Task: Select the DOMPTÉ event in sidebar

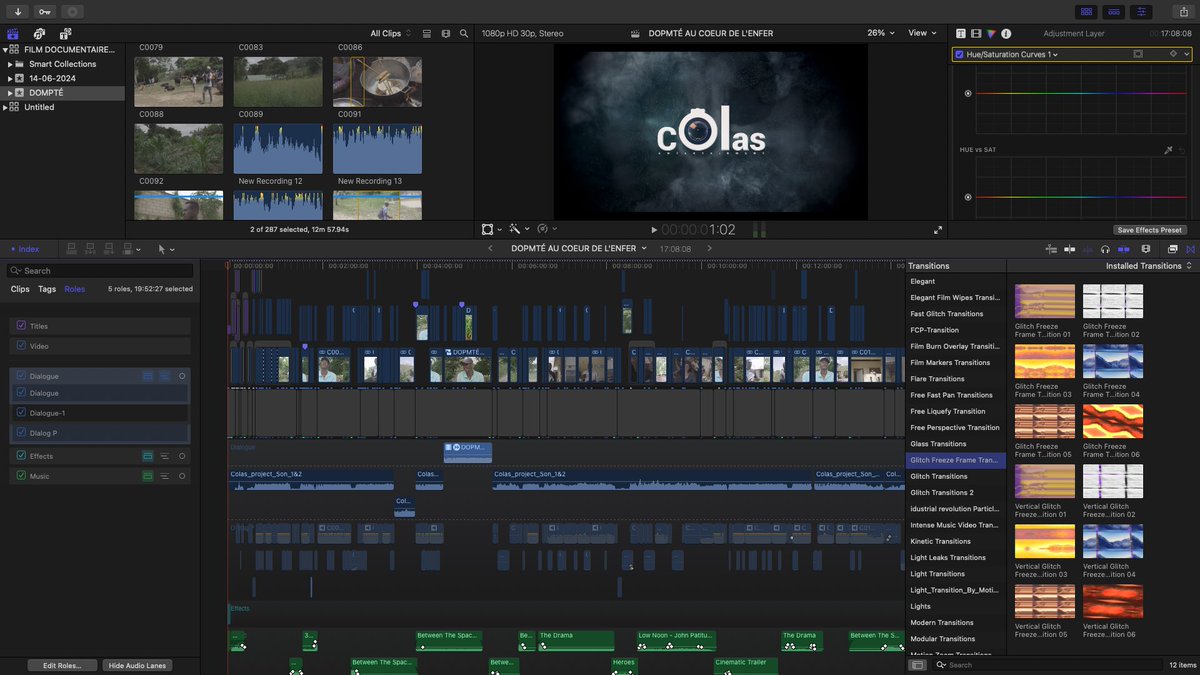Action: pos(63,93)
